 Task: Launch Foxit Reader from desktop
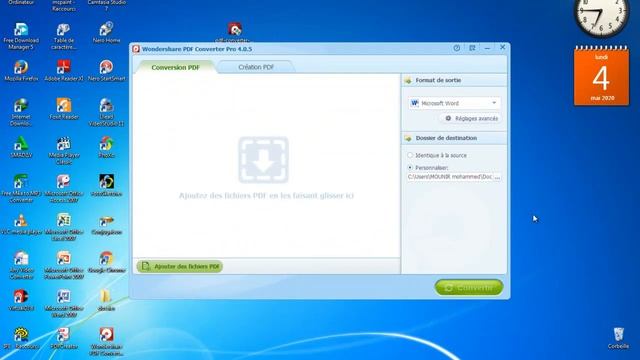coord(64,109)
